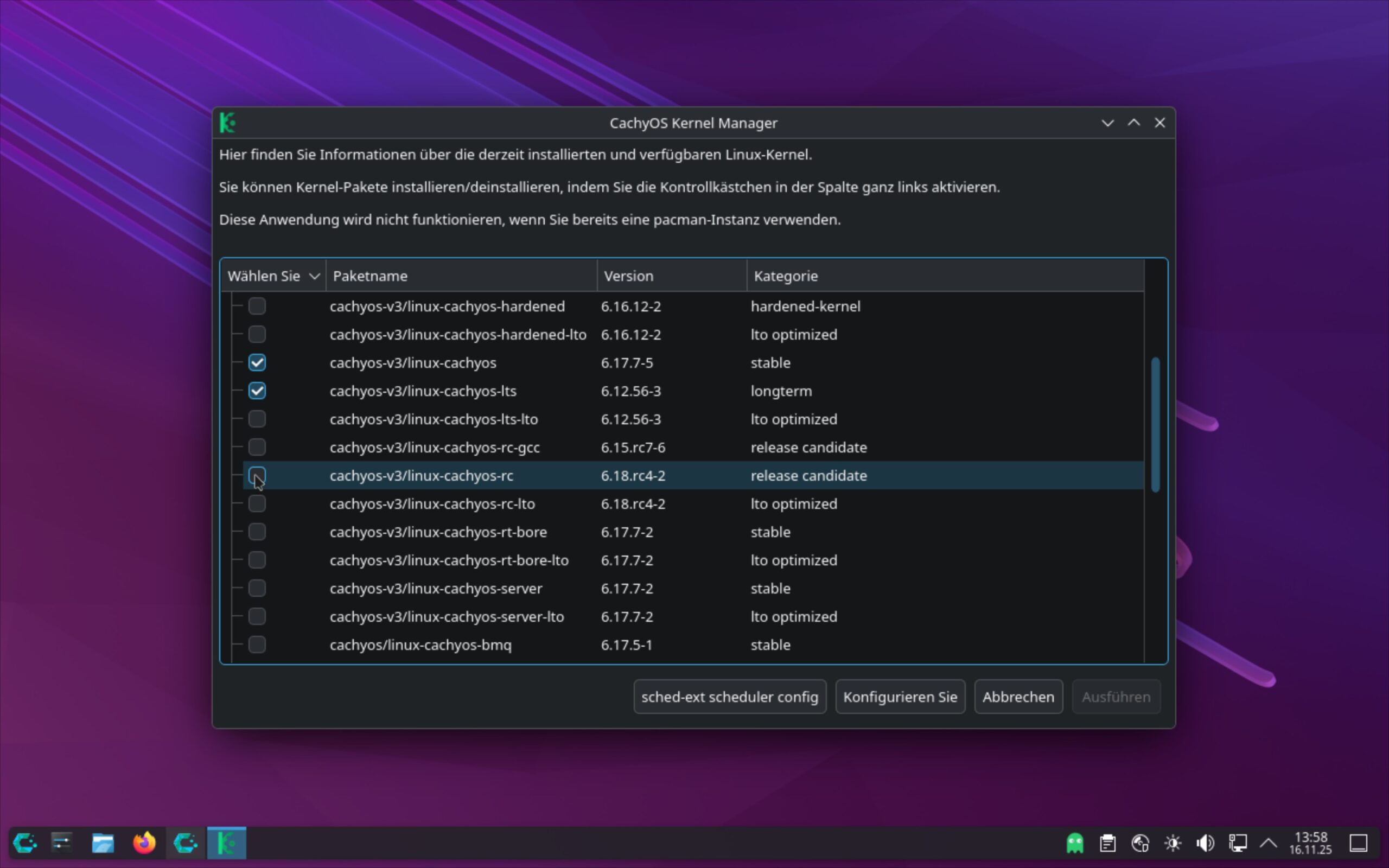Click the kernel list vertical scrollbar
1389x868 pixels.
point(1155,425)
